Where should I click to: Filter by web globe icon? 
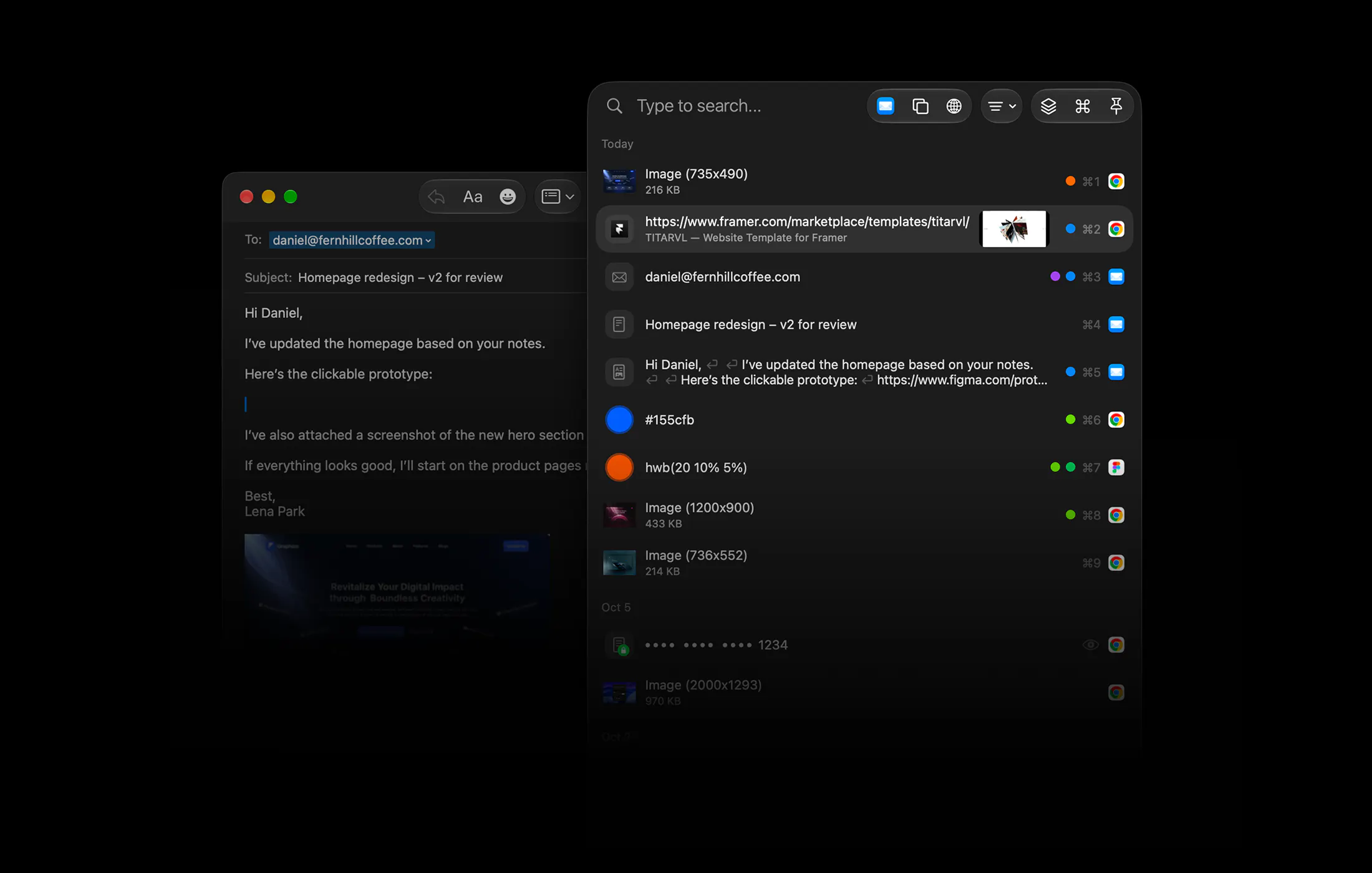click(954, 106)
